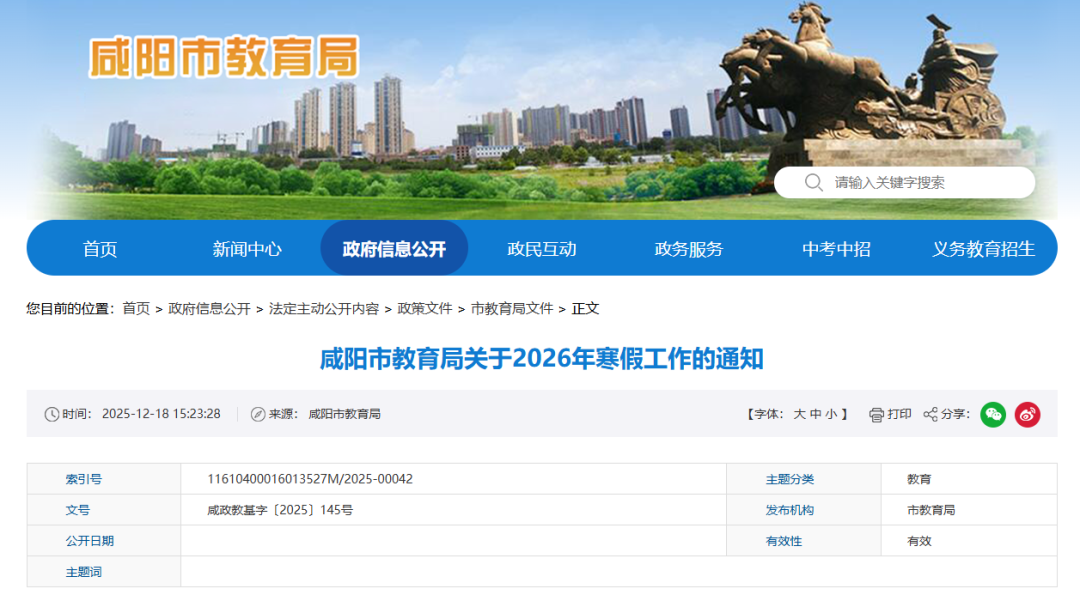Viewport: 1080px width, 595px height.
Task: Type in the 请输入关键字搜索 search field
Action: [920, 182]
